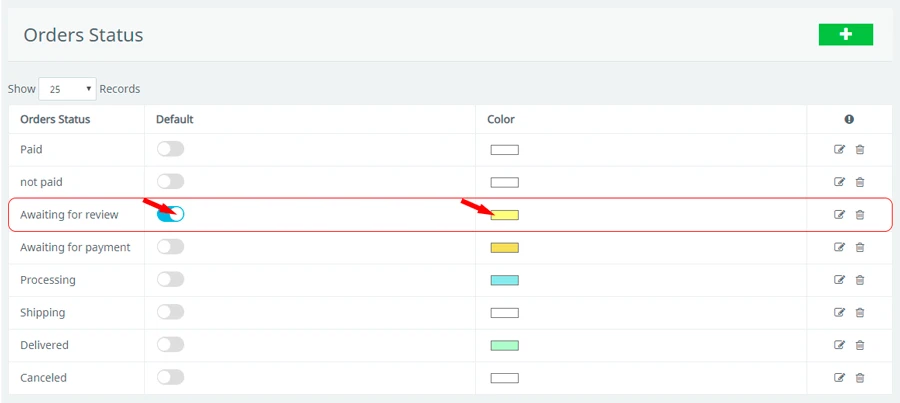
Task: Switch on default for Canceled
Action: tap(170, 377)
